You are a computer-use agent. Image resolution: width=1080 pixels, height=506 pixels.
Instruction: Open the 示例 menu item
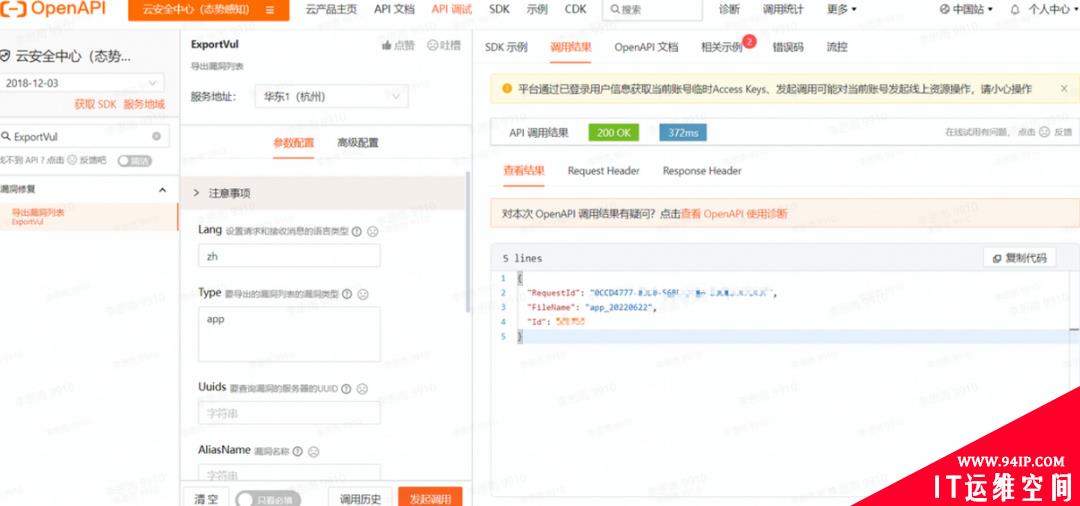coord(537,10)
